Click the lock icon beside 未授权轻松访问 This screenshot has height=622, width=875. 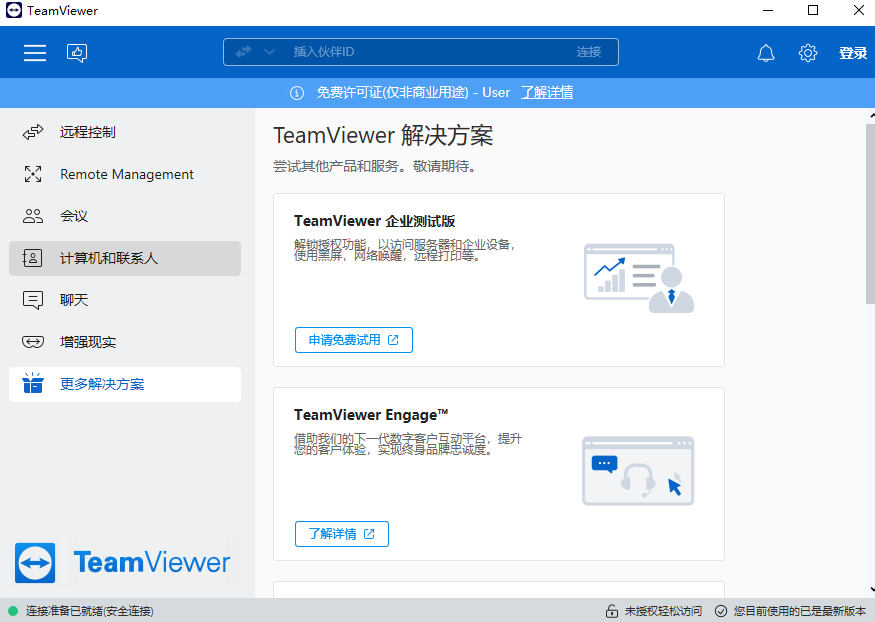click(610, 609)
